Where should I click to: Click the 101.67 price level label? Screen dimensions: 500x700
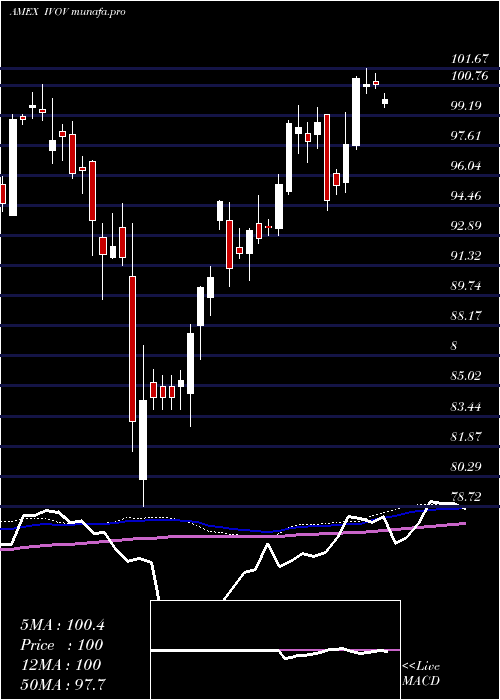[x=470, y=59]
